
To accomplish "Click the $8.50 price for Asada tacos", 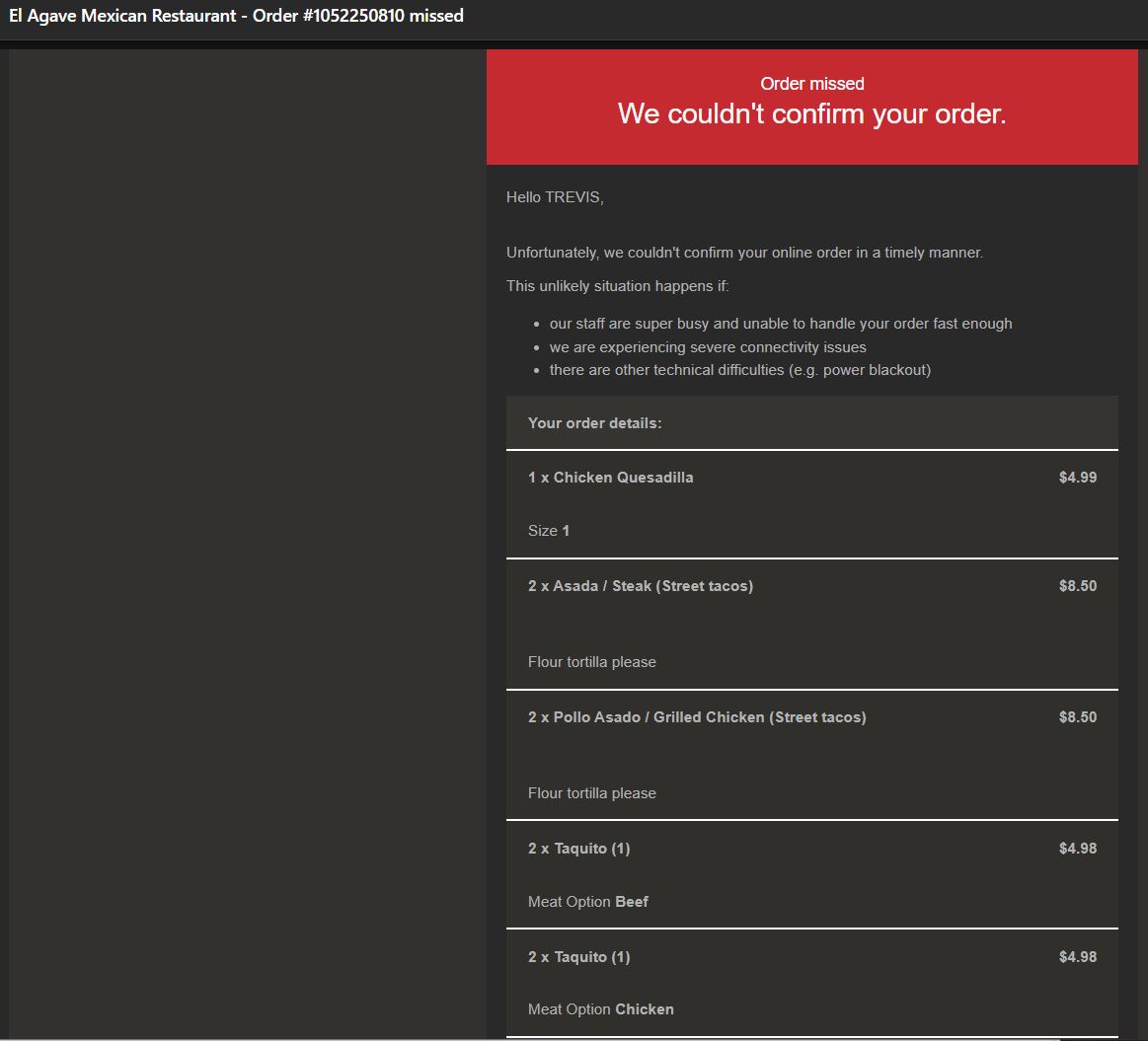I will [x=1077, y=586].
